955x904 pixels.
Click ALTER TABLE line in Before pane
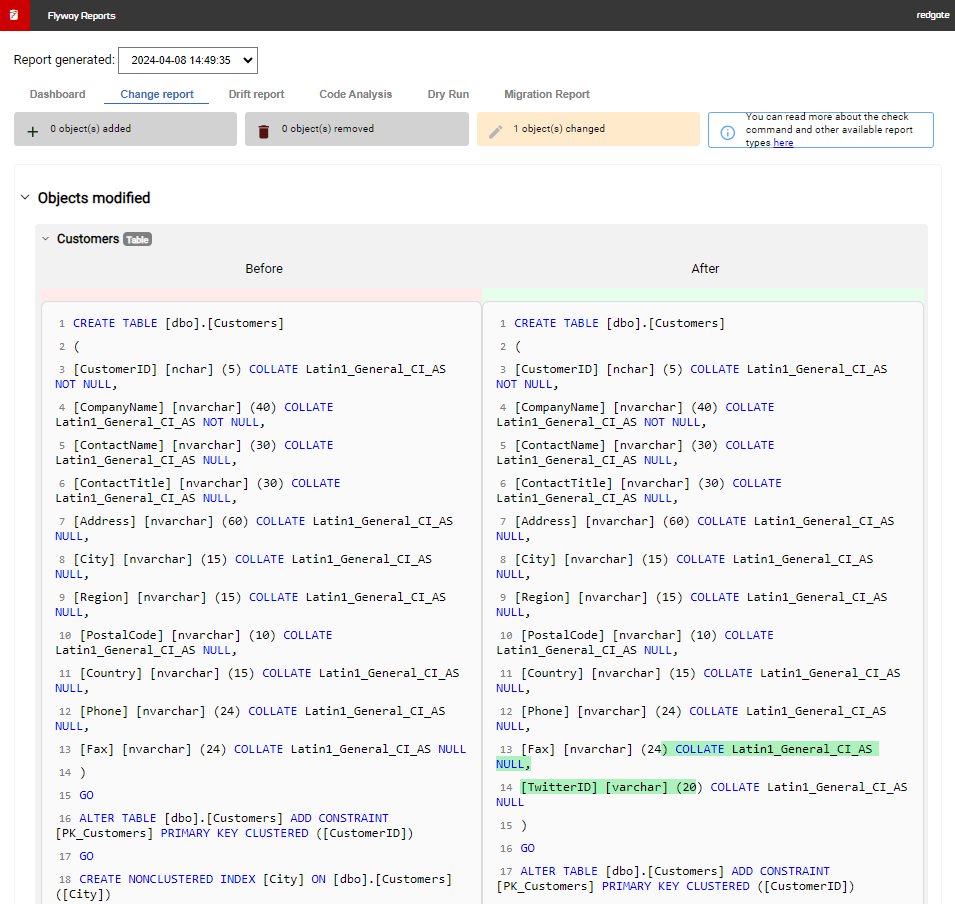coord(234,825)
